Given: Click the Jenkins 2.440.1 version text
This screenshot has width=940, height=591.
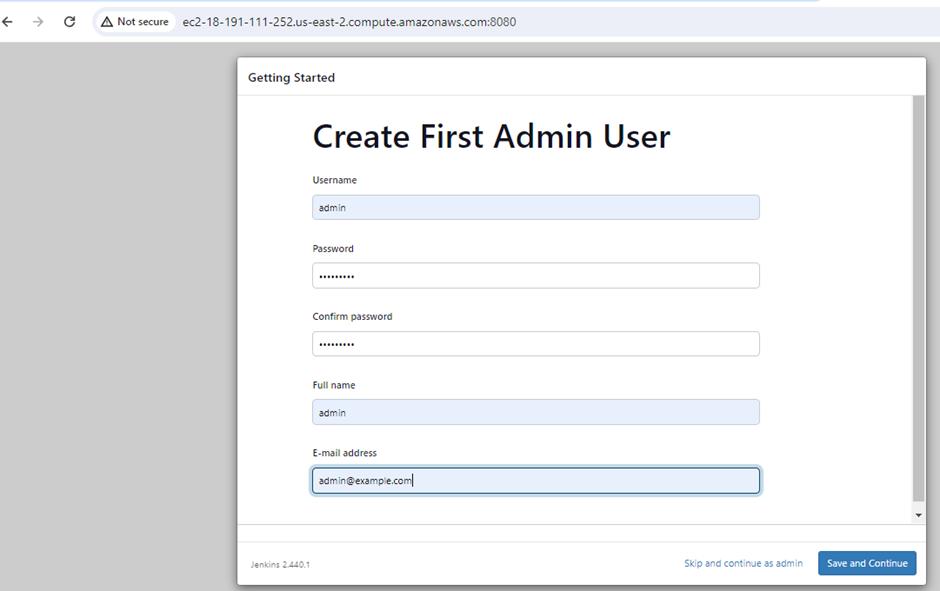Looking at the screenshot, I should [280, 564].
